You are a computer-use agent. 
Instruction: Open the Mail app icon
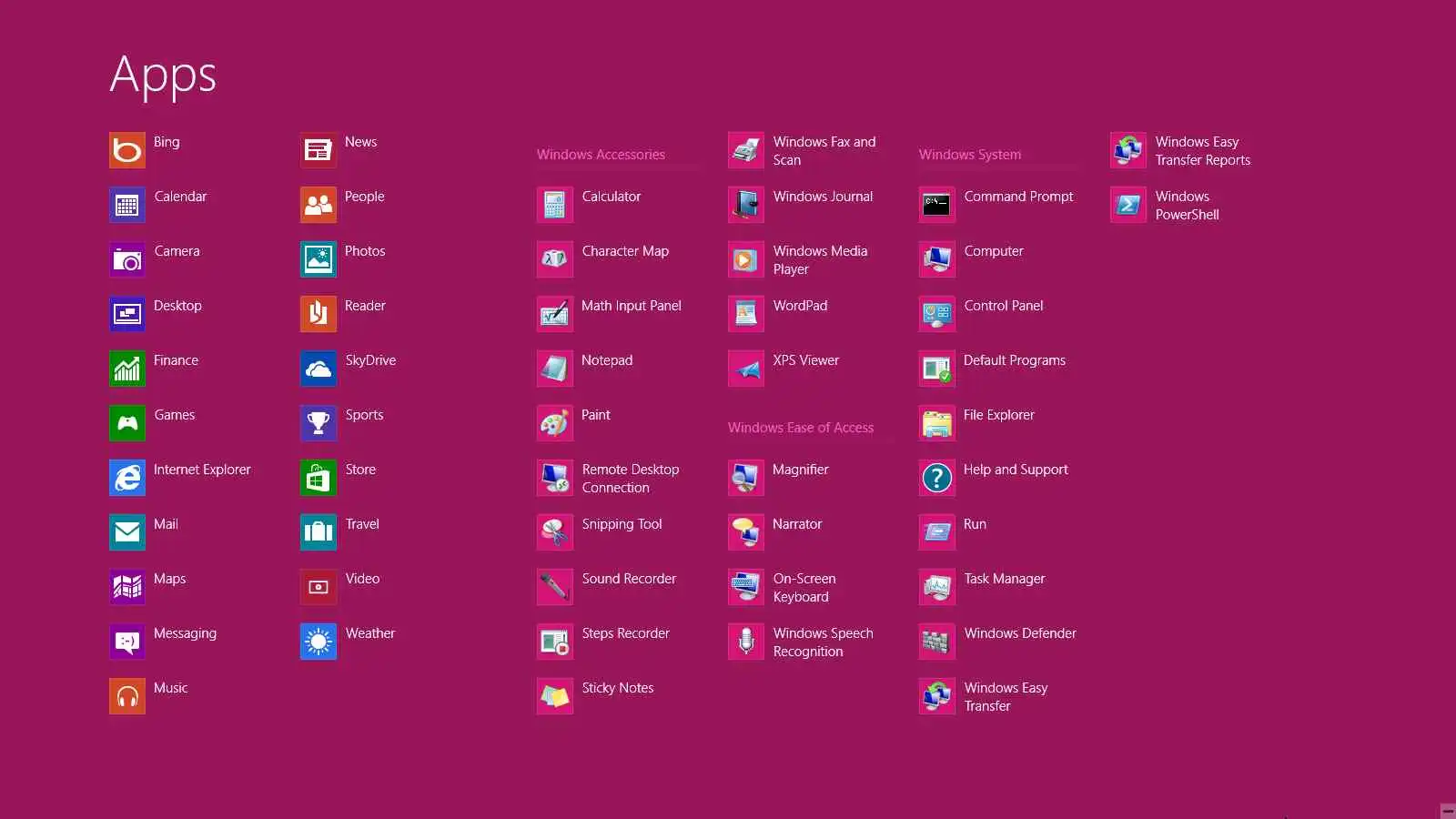[x=127, y=532]
